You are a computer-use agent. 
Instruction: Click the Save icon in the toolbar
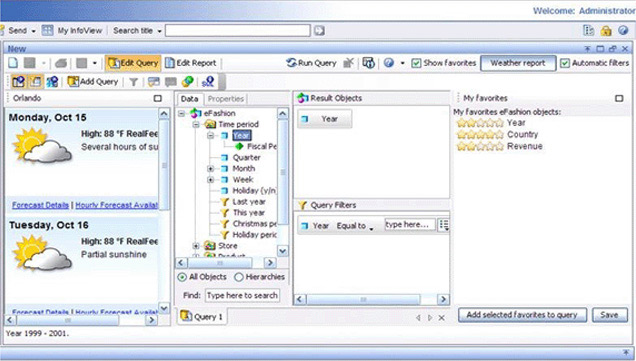point(30,63)
